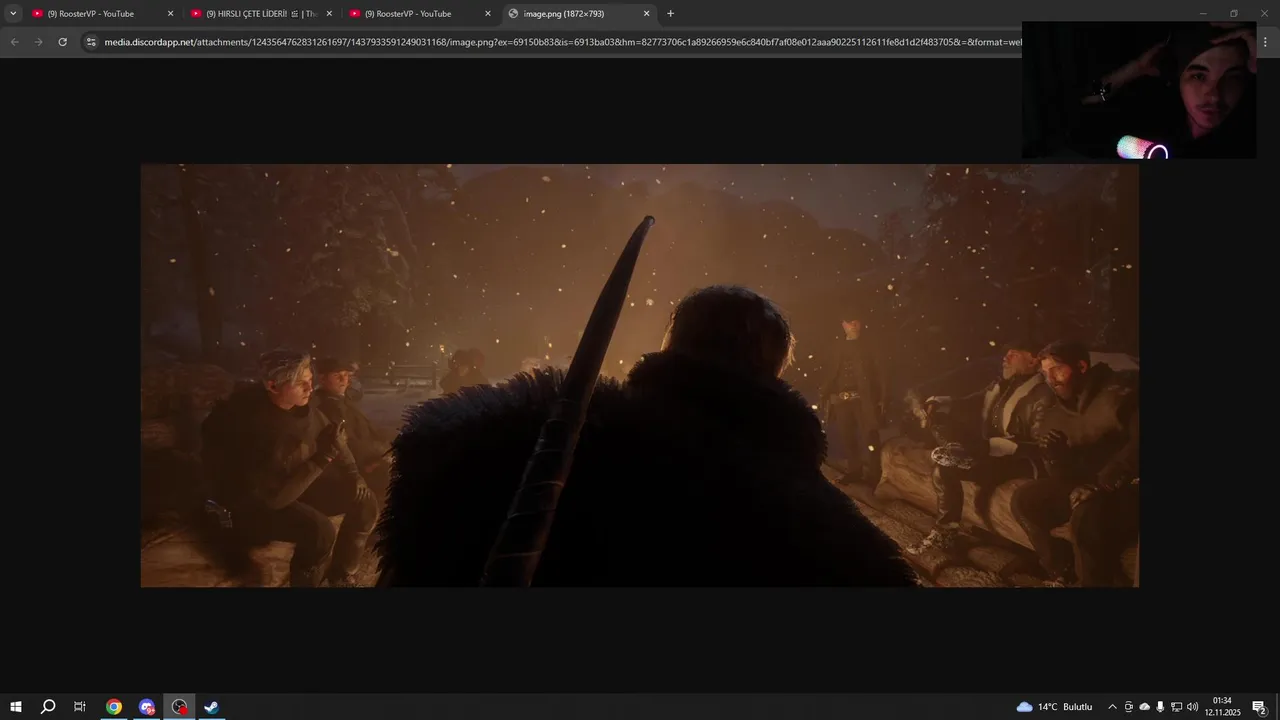Open Task View on the taskbar

click(x=80, y=707)
